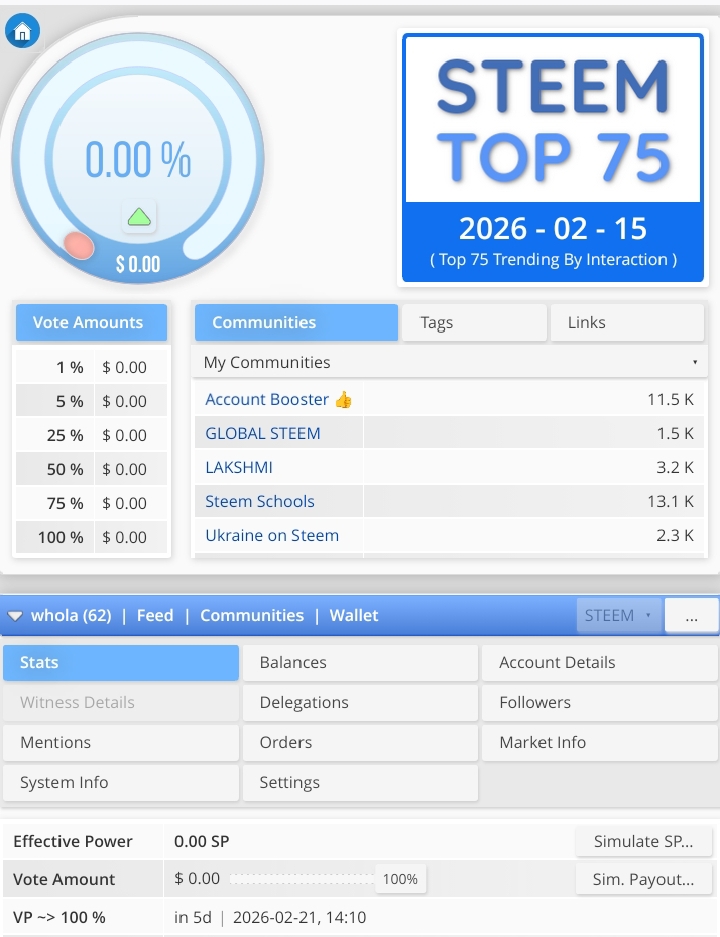
Task: Collapse account panel with triangle before whola
Action: (x=15, y=616)
